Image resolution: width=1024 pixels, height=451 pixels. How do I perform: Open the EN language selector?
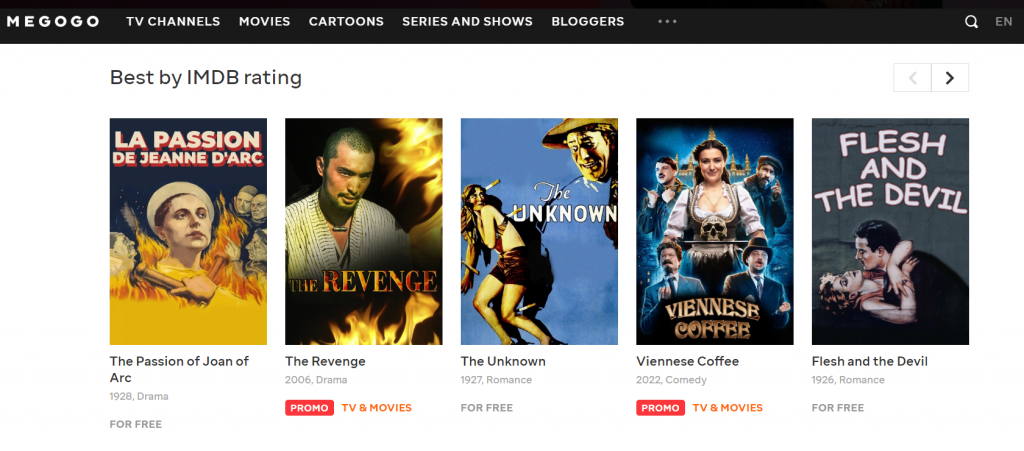(x=1004, y=22)
